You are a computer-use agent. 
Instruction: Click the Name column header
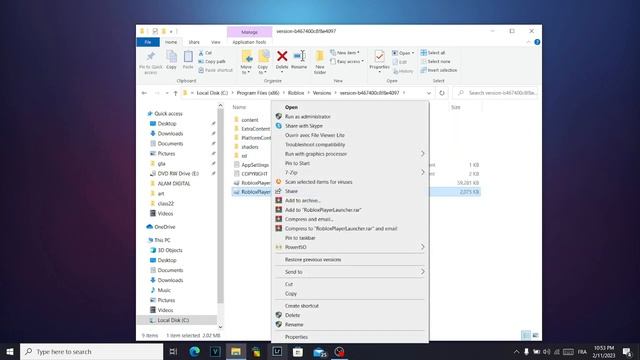240,107
